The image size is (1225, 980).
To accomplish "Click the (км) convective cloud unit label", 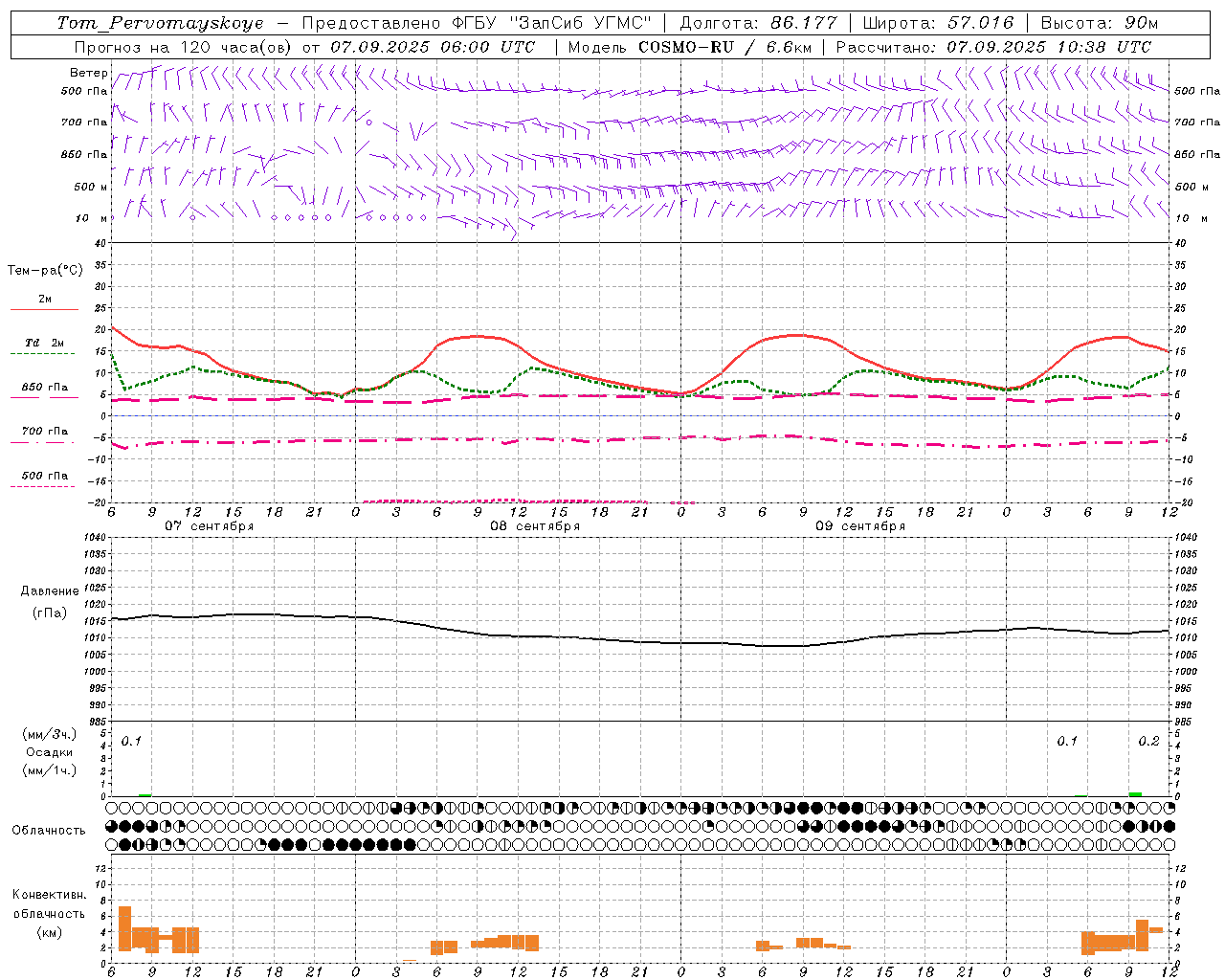I will 49,932.
